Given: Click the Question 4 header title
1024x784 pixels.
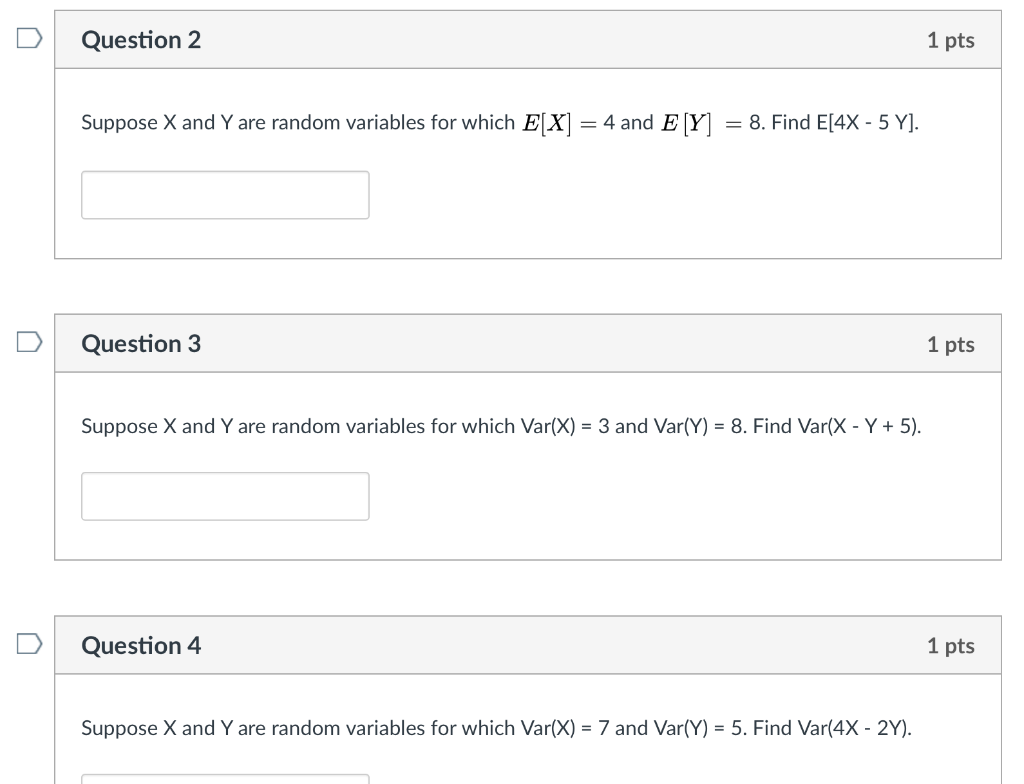Looking at the screenshot, I should (141, 645).
